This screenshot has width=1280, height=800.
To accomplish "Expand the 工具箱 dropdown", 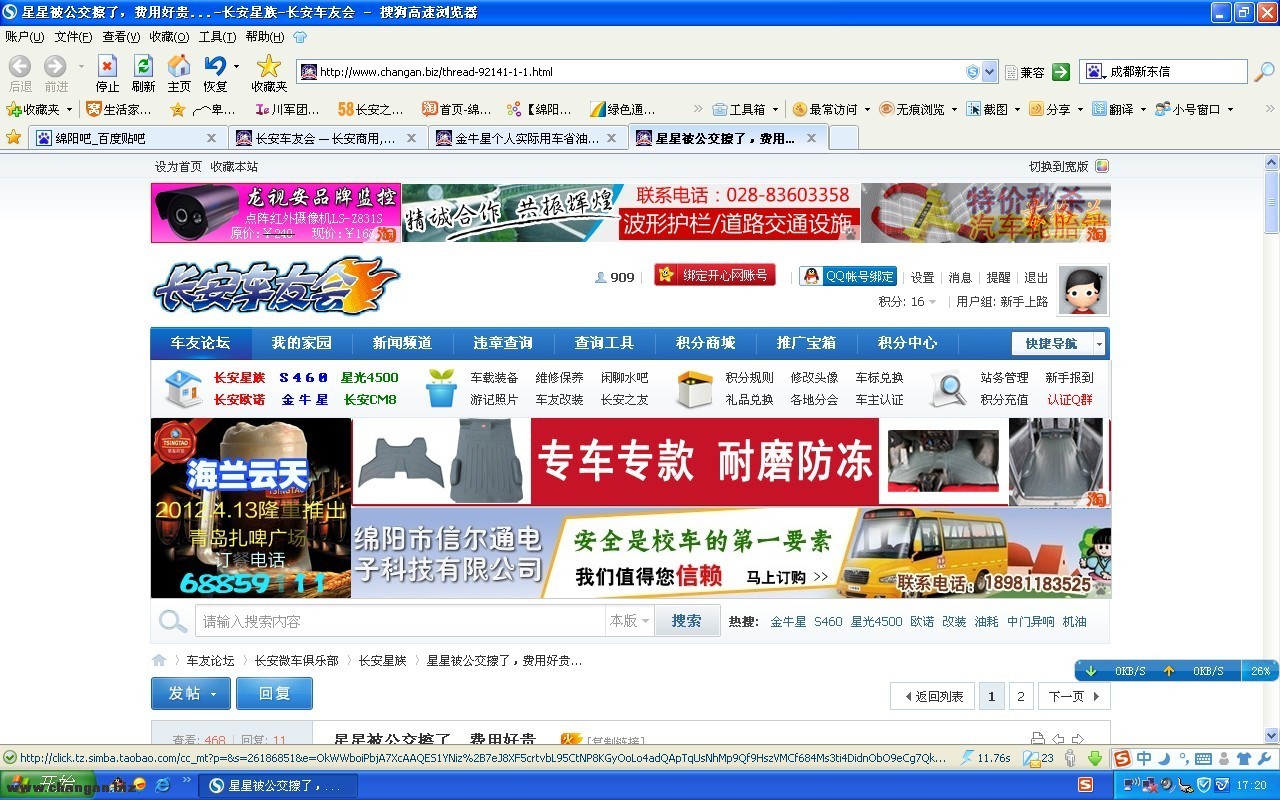I will point(775,109).
